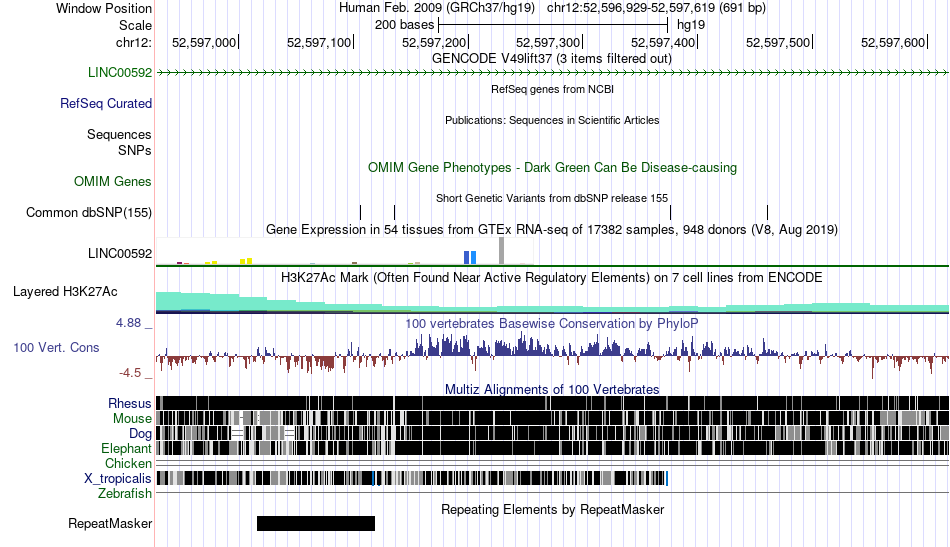
Task: Click the Chicken alignment label
Action: click(x=128, y=463)
